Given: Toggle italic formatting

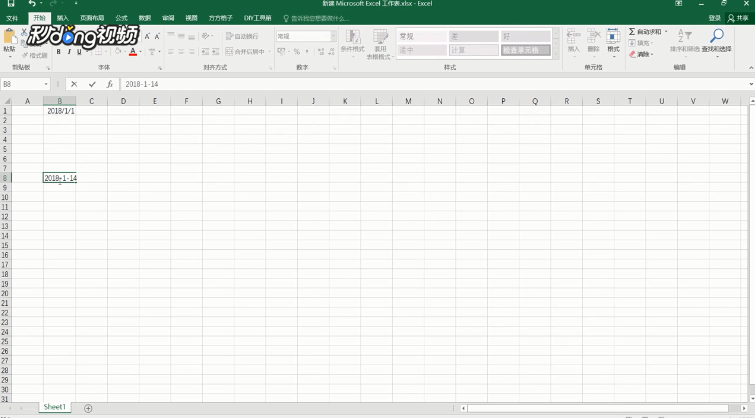Looking at the screenshot, I should [69, 52].
